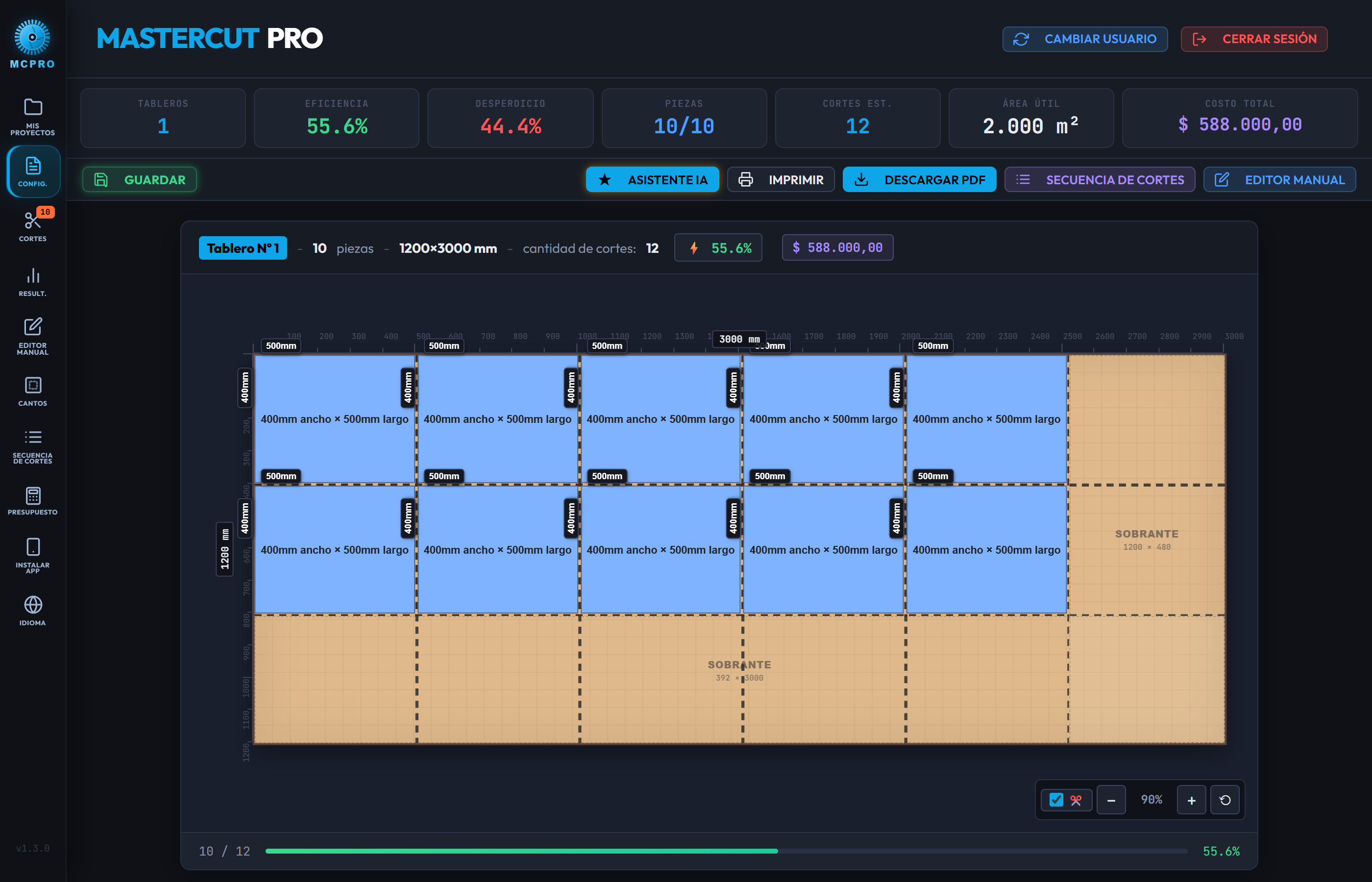Click the lightning bolt efficiency icon
This screenshot has width=1372, height=882.
694,248
